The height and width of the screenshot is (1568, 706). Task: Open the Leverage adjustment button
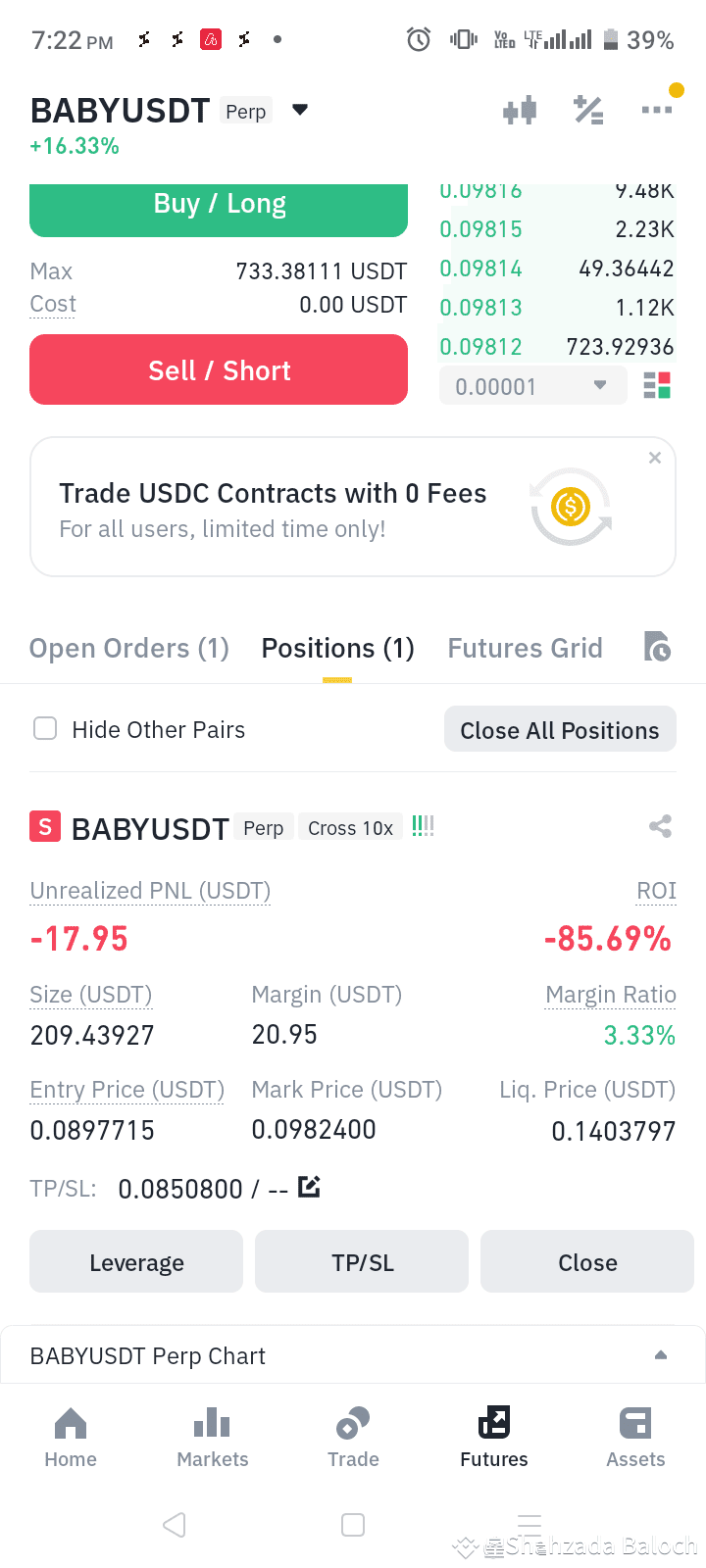click(136, 1261)
